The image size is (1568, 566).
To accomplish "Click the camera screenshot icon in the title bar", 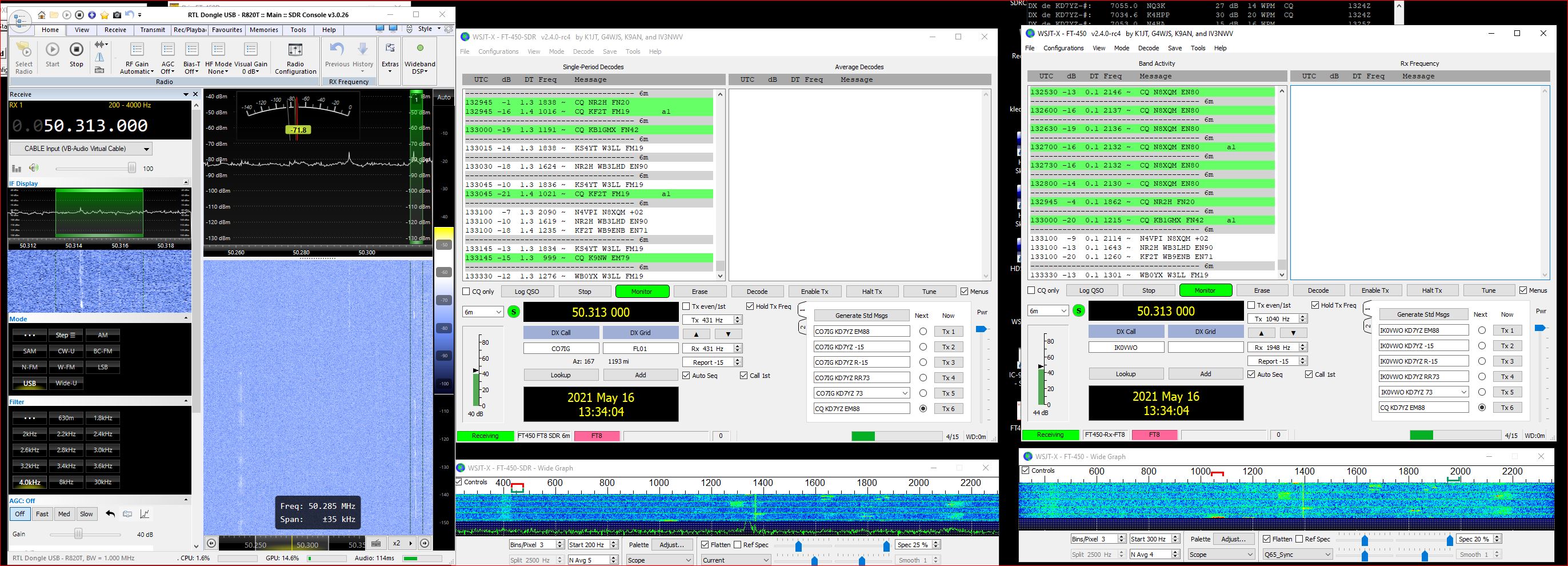I will pos(117,15).
